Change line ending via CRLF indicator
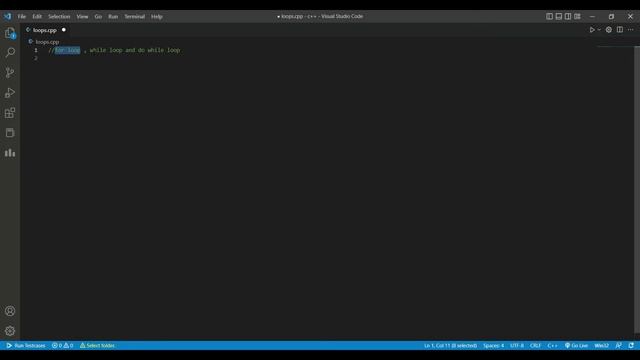640x360 pixels. click(x=535, y=346)
